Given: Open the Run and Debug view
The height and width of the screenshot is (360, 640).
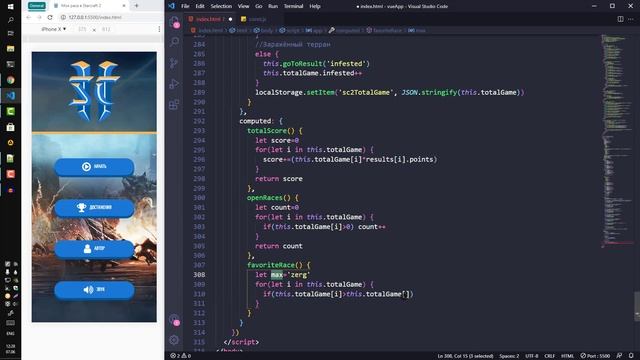Looking at the screenshot, I should [x=174, y=84].
